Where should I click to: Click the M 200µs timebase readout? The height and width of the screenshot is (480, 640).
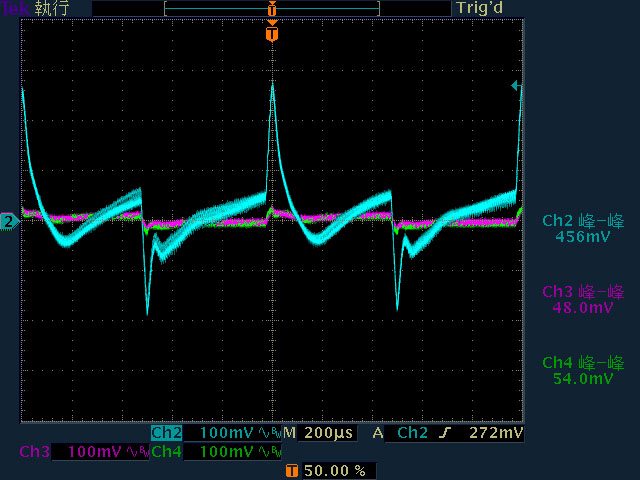coord(317,433)
